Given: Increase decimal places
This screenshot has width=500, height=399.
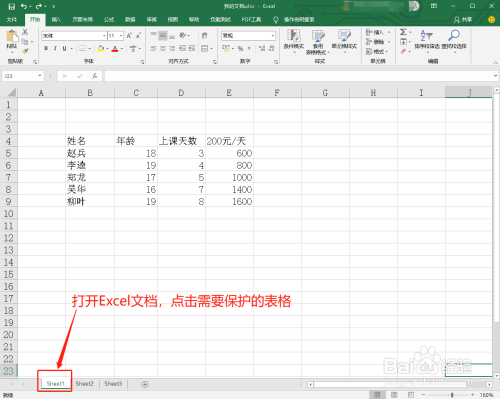Looking at the screenshot, I should click(x=262, y=49).
